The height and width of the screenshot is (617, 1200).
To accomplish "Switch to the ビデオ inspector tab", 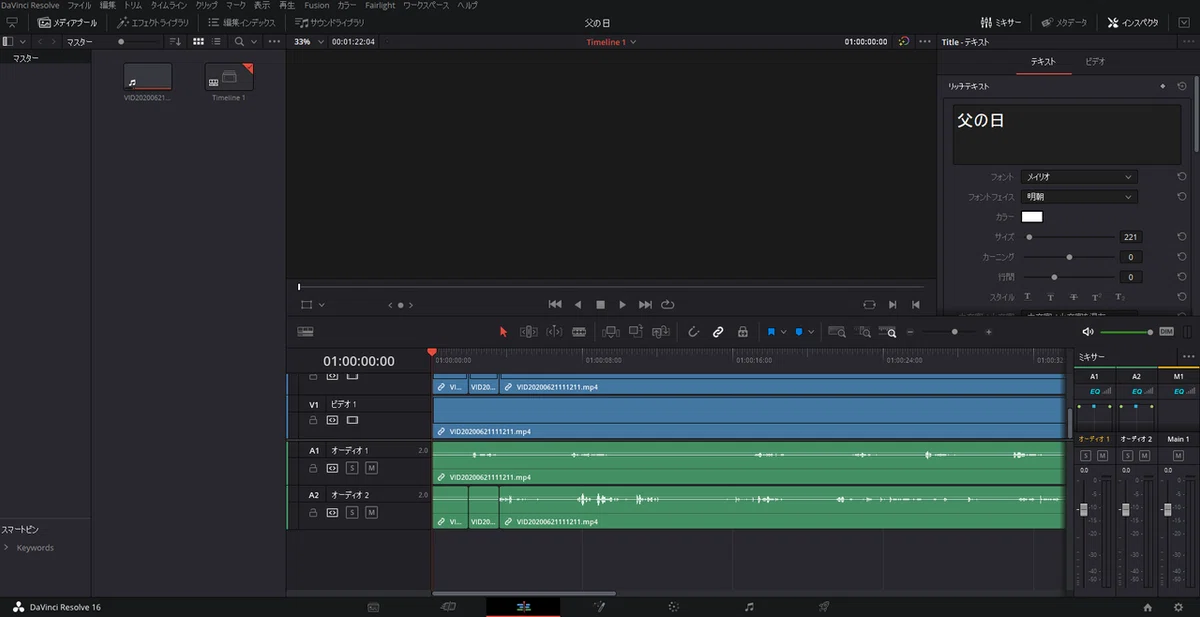I will click(x=1095, y=62).
